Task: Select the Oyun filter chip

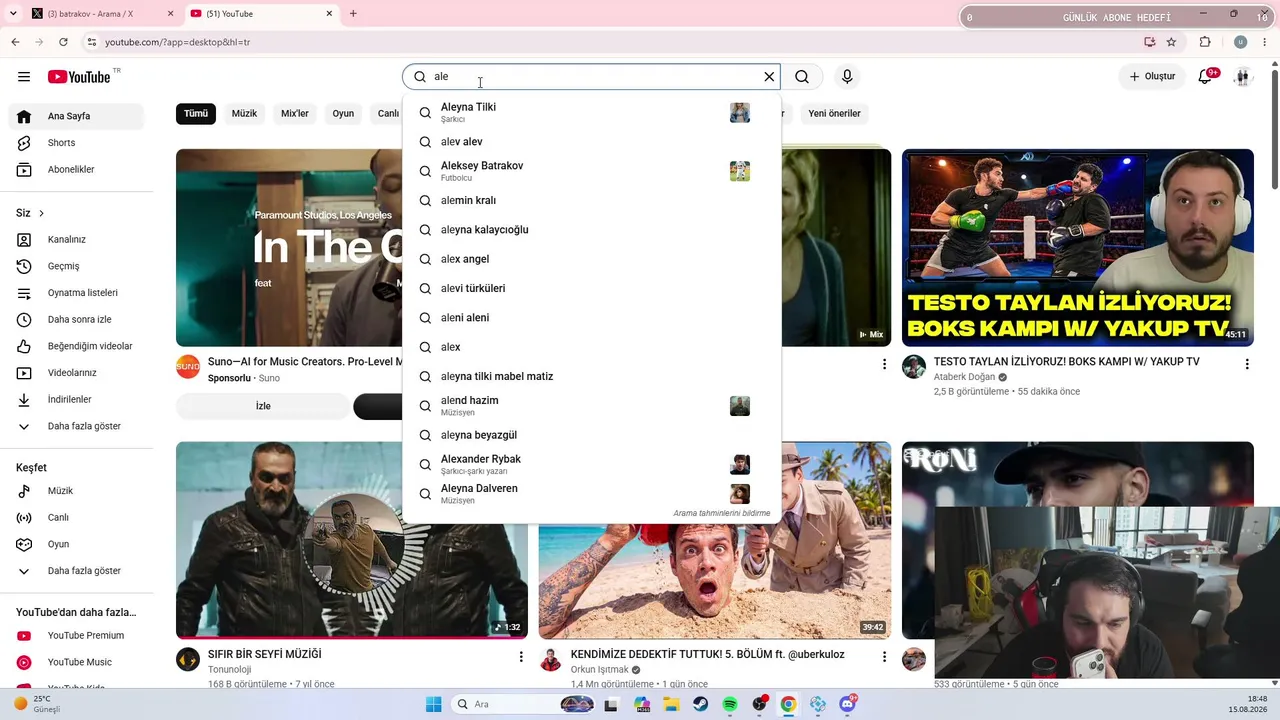Action: tap(343, 114)
